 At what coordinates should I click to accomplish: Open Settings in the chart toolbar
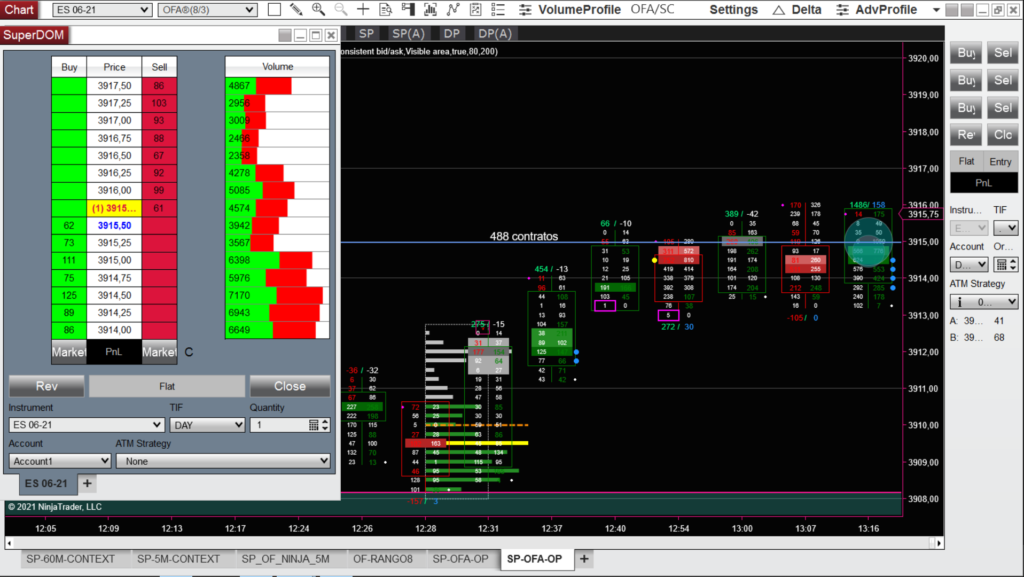coord(733,10)
